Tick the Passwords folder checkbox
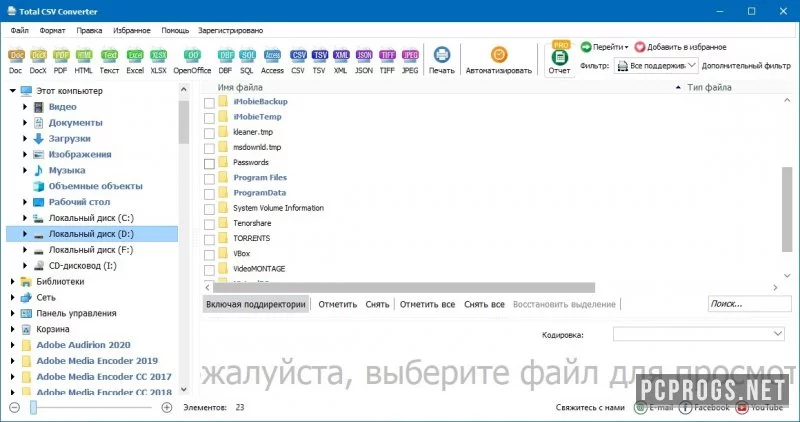800x422 pixels. 209,164
